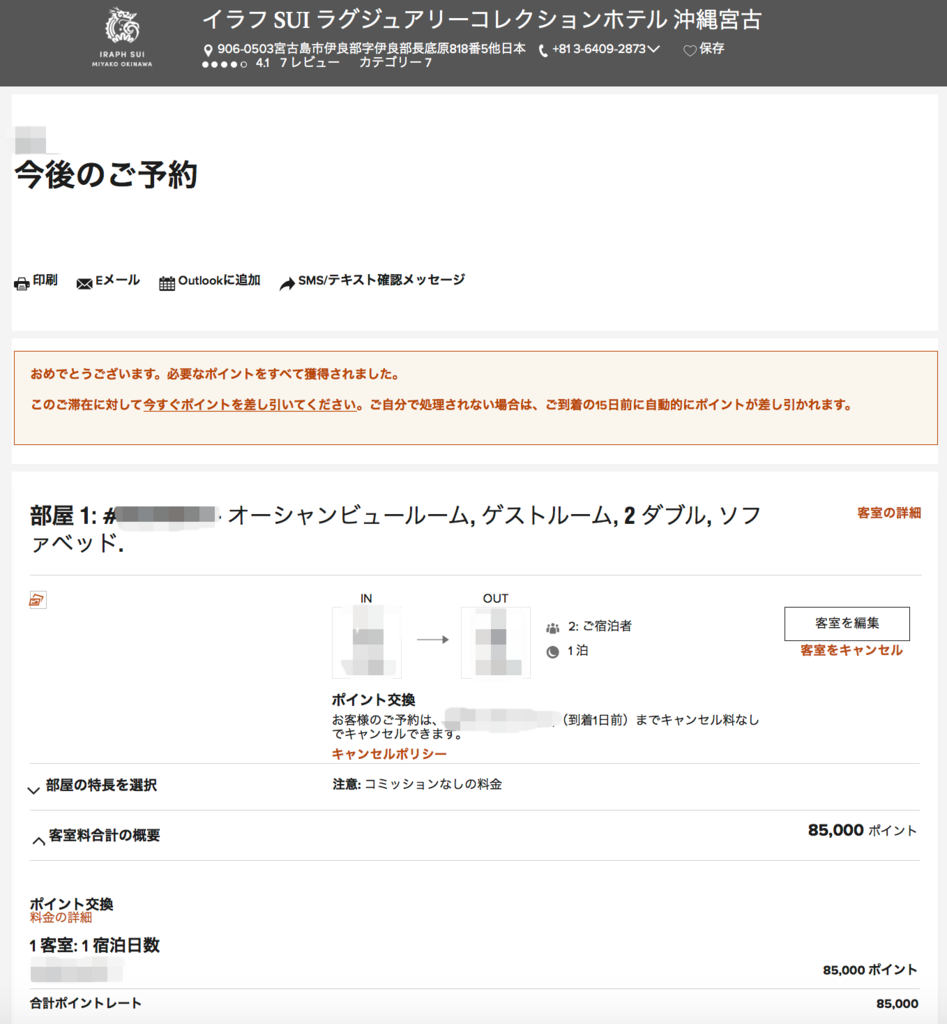Click the location pin icon by address

point(208,50)
